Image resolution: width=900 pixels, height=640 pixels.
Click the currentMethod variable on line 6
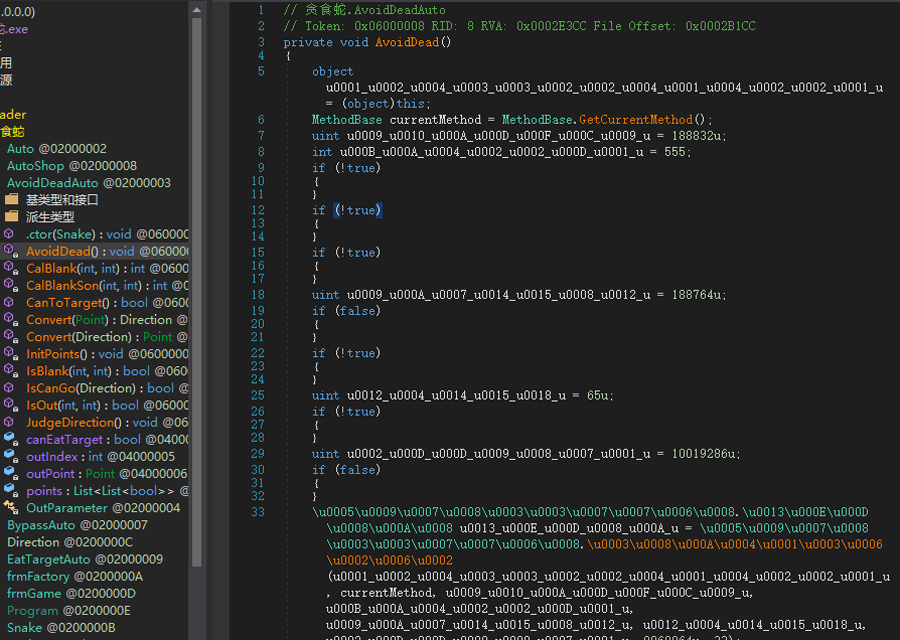435,120
